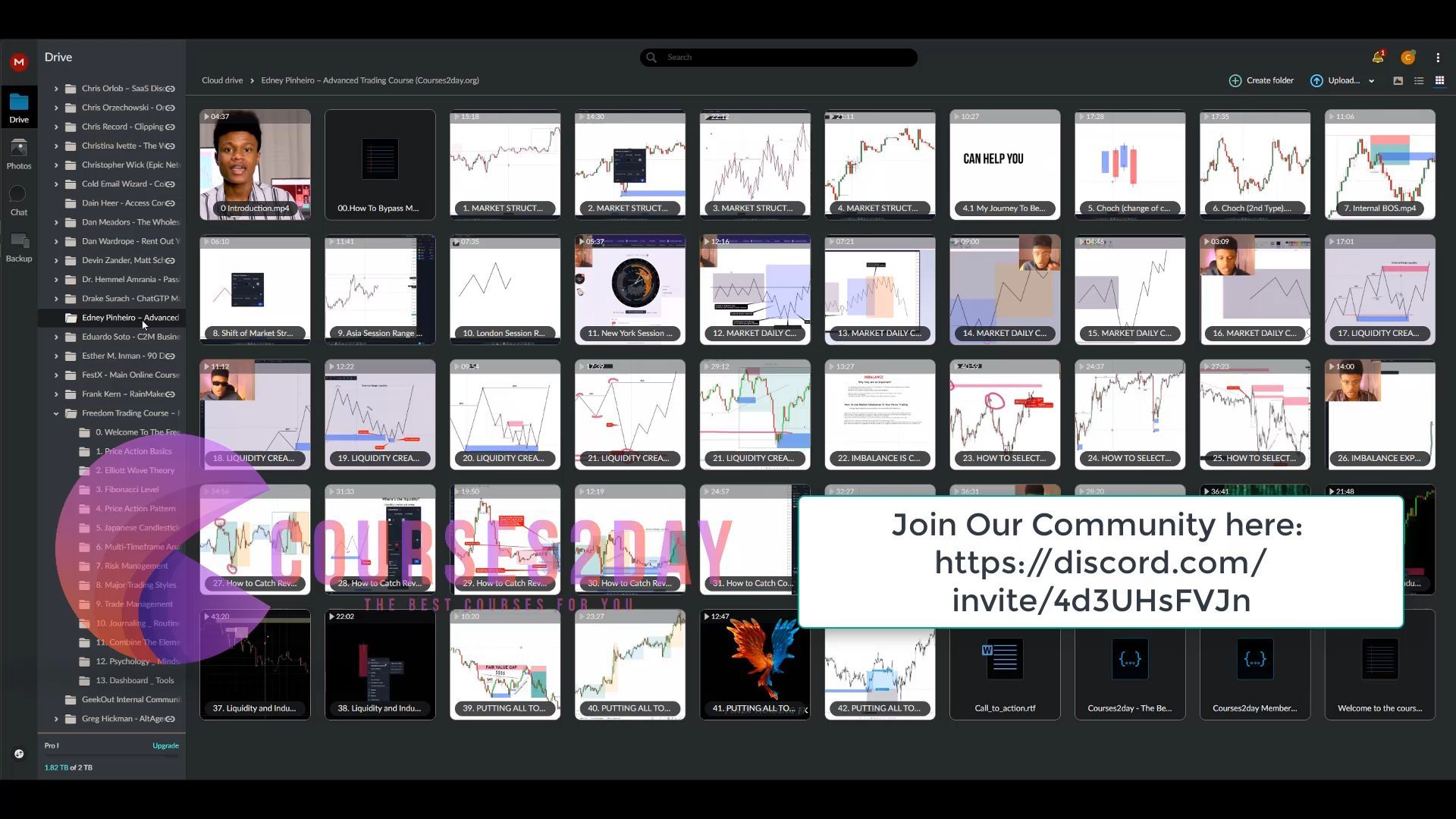
Task: Switch to grid thumbnail view layout
Action: pos(1439,80)
